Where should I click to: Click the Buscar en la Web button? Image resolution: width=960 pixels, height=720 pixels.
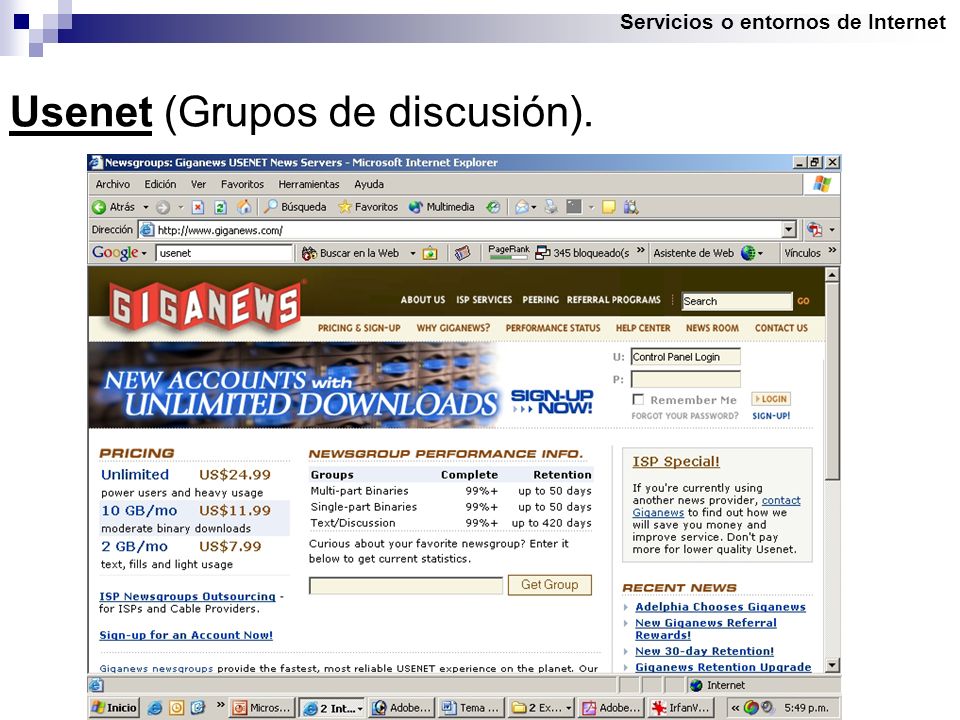(350, 253)
